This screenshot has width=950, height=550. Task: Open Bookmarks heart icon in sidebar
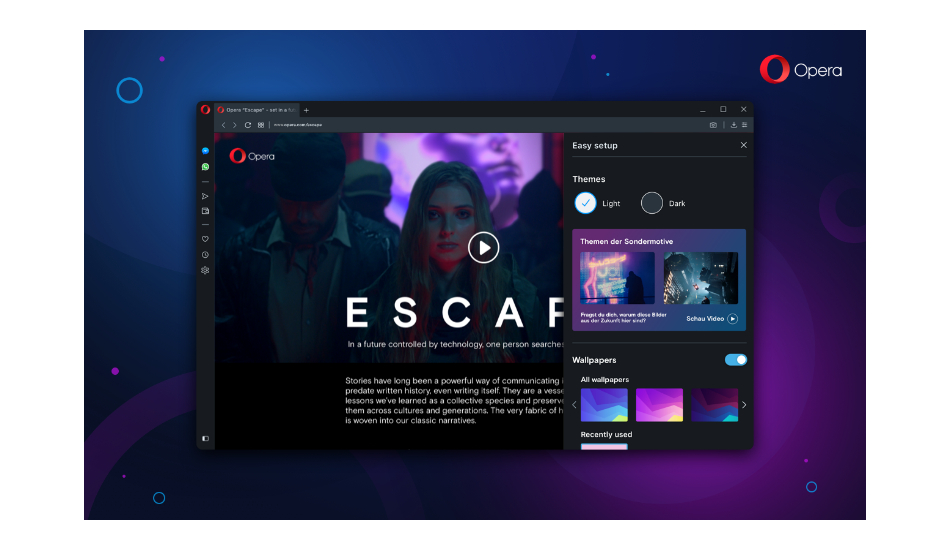(x=205, y=239)
